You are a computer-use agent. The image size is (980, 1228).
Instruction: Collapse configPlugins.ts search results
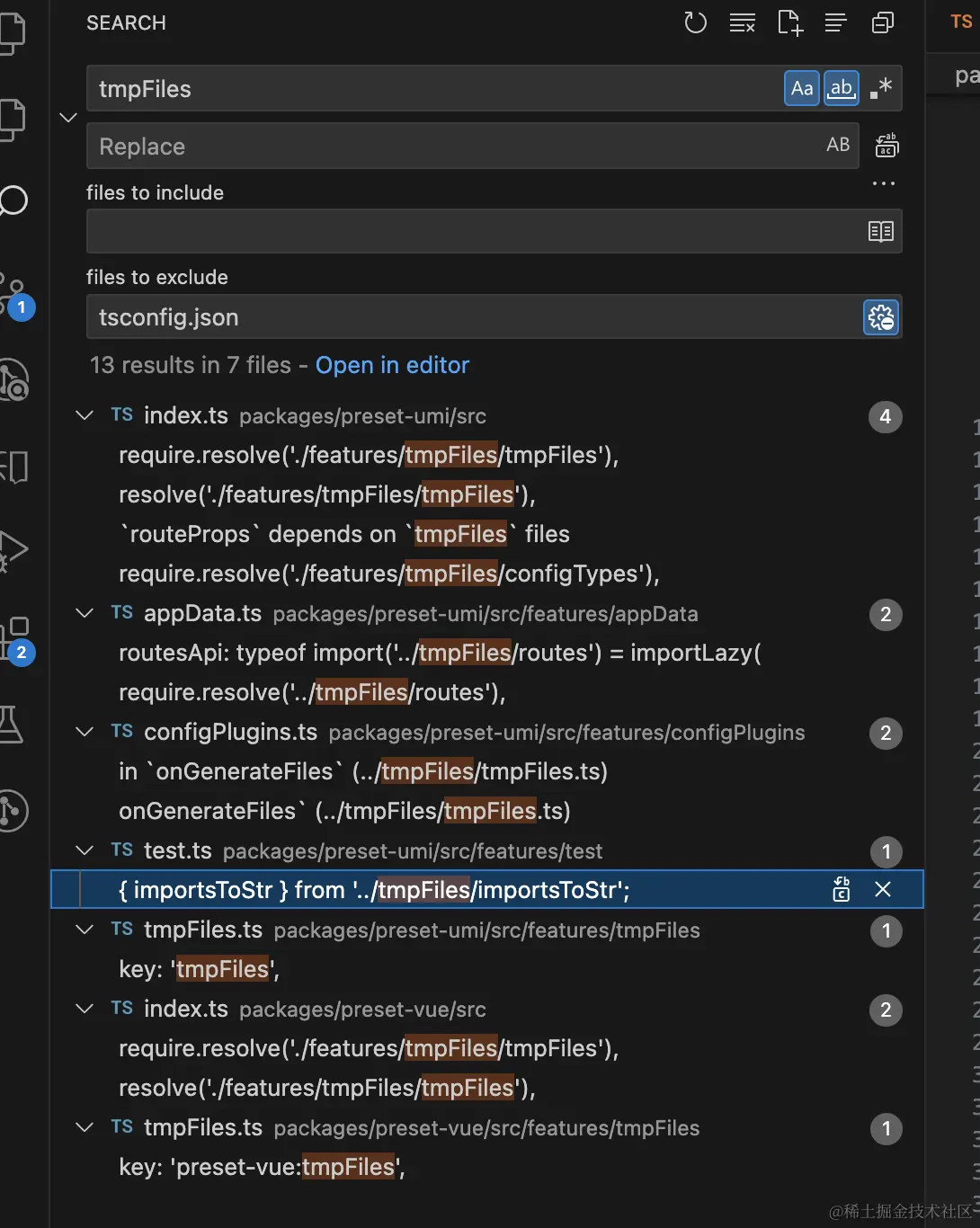click(x=85, y=732)
